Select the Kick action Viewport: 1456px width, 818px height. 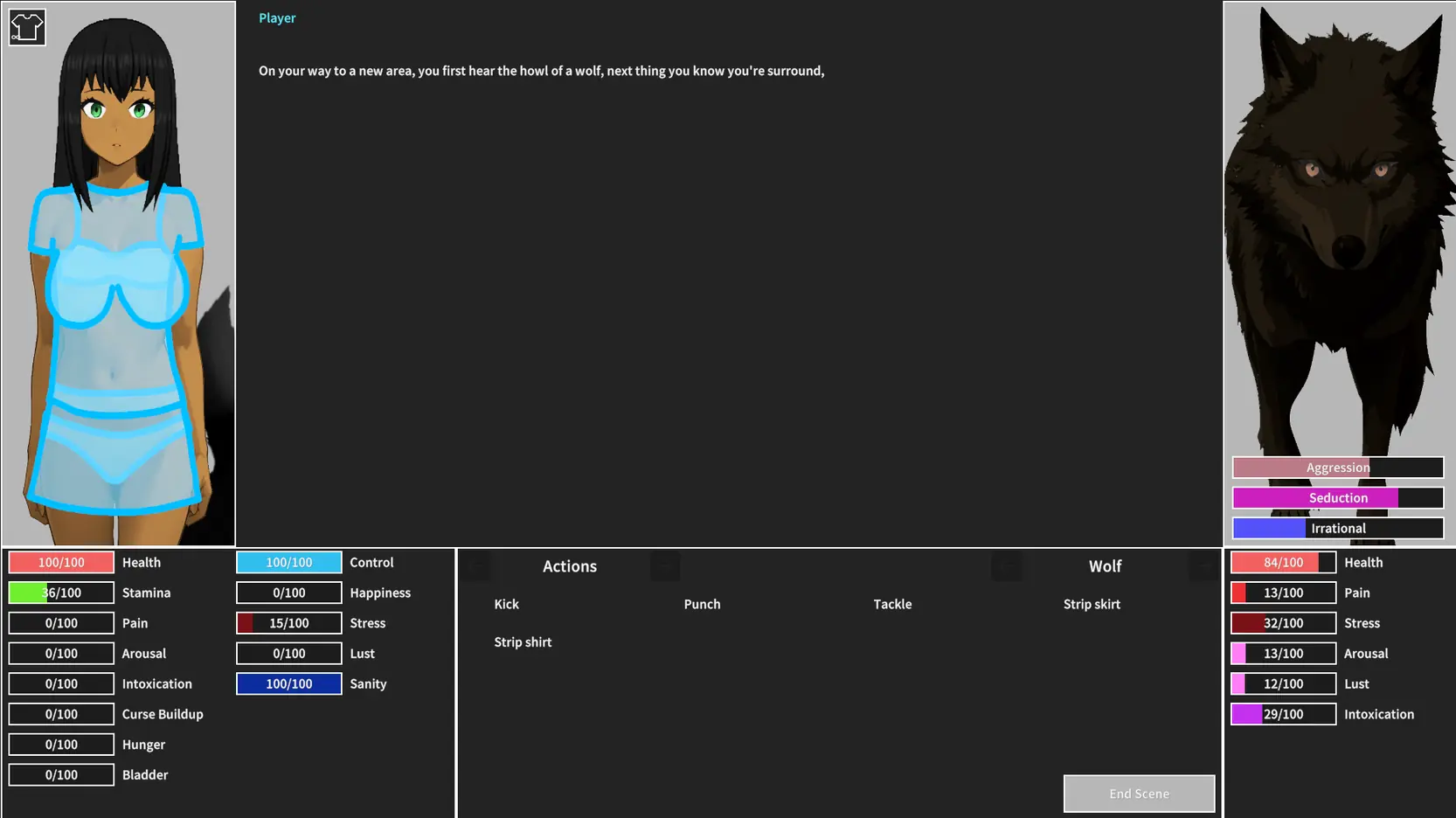(x=506, y=604)
